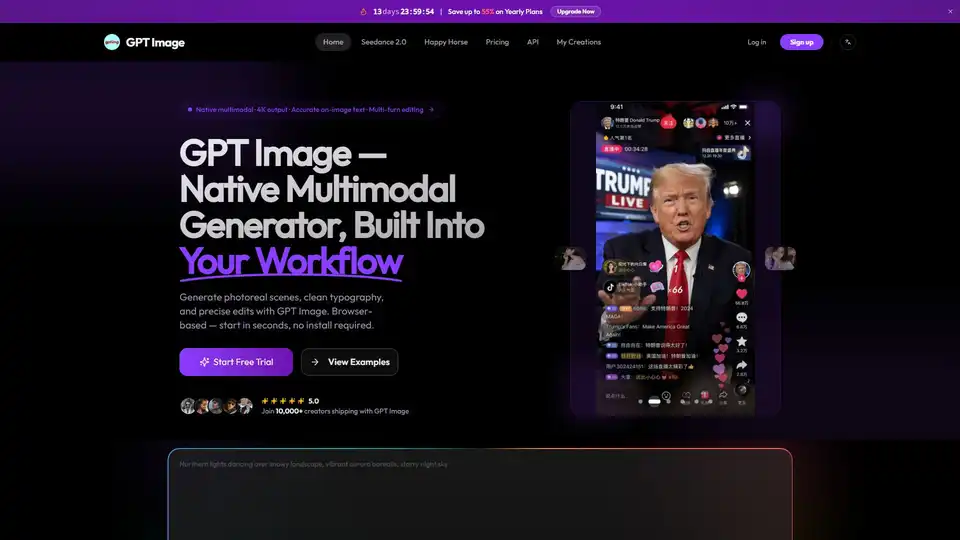Screen dimensions: 960x540
Task: Click the Log in link
Action: 757,42
